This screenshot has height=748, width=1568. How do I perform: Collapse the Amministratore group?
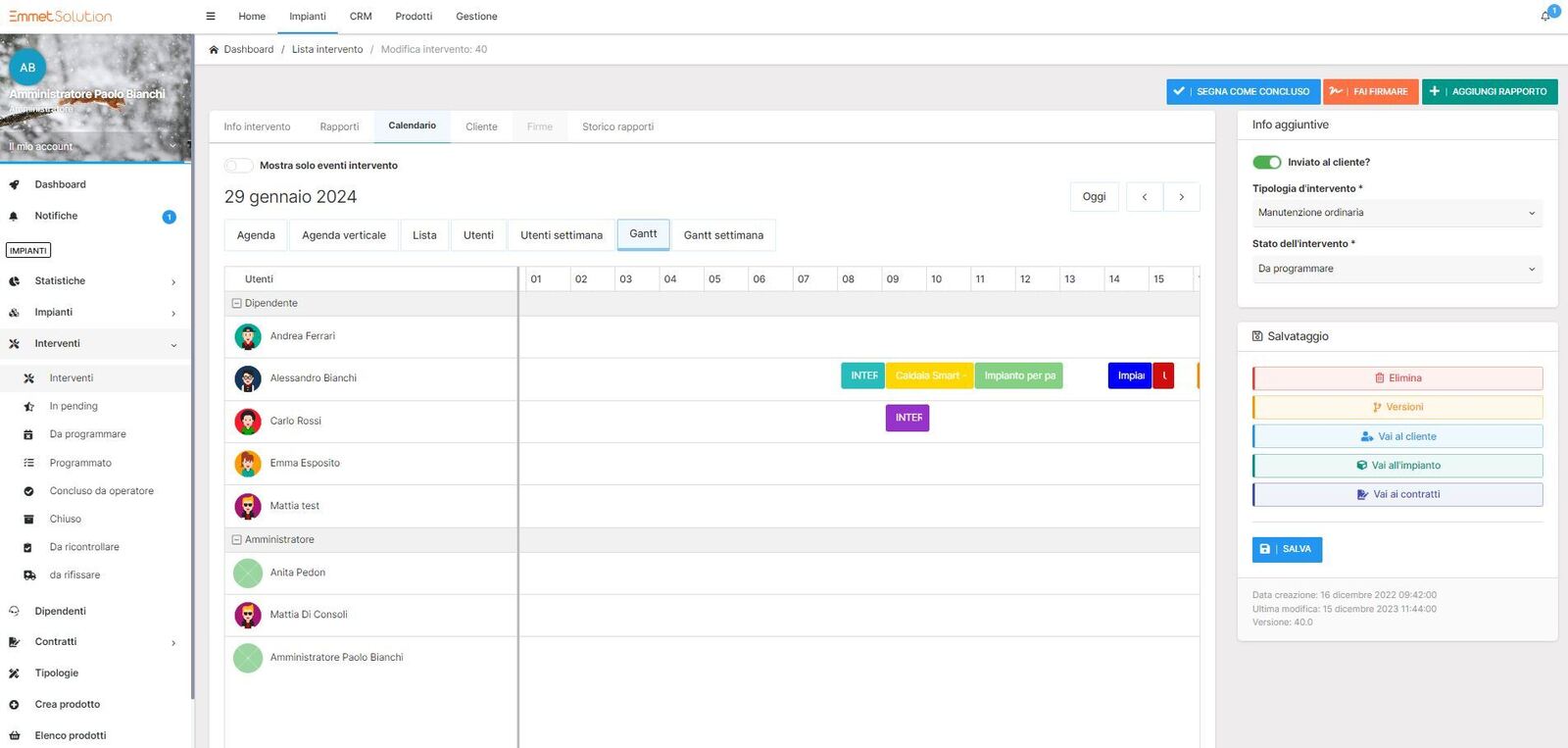click(236, 540)
